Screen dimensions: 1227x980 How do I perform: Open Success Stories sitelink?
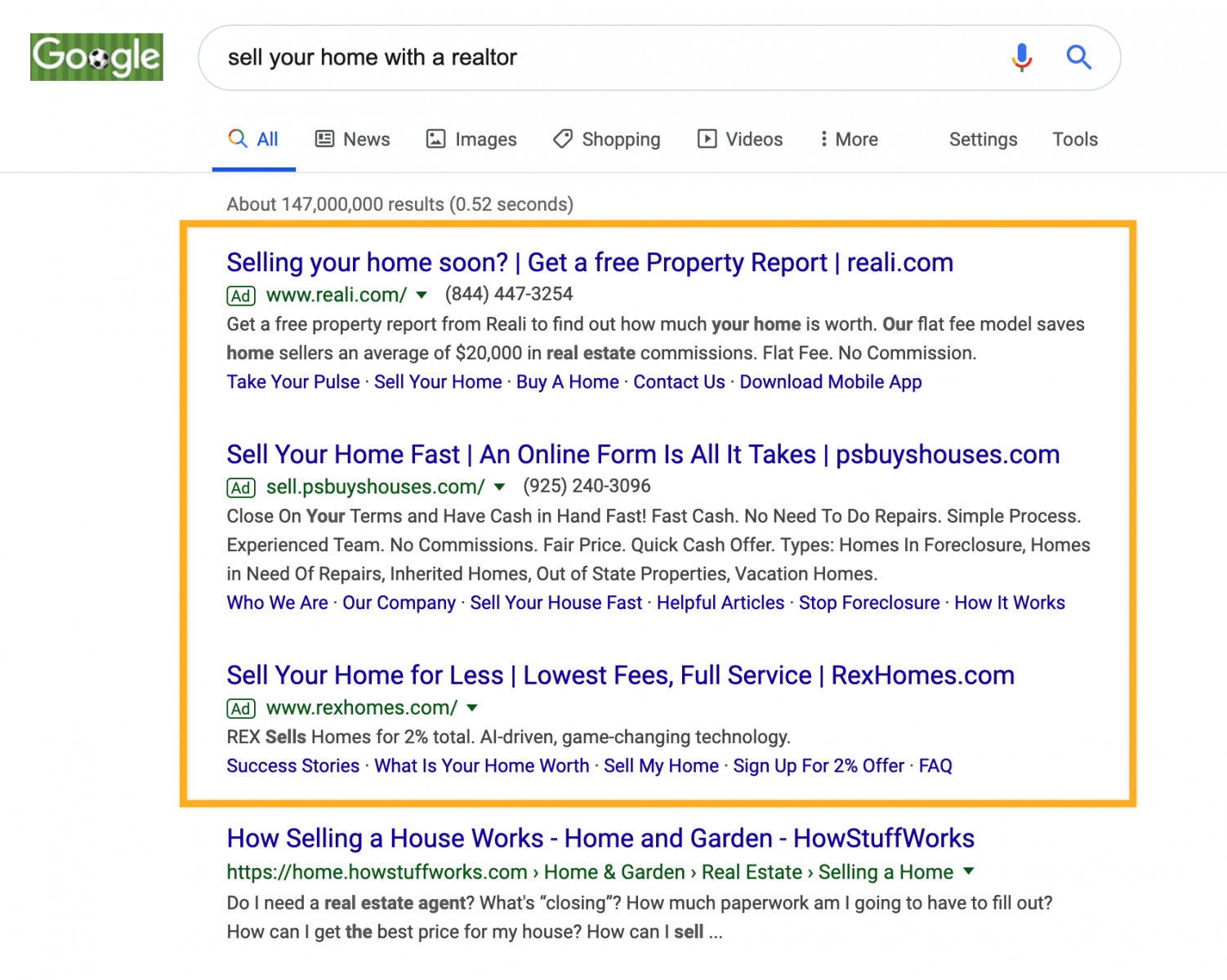(x=292, y=766)
